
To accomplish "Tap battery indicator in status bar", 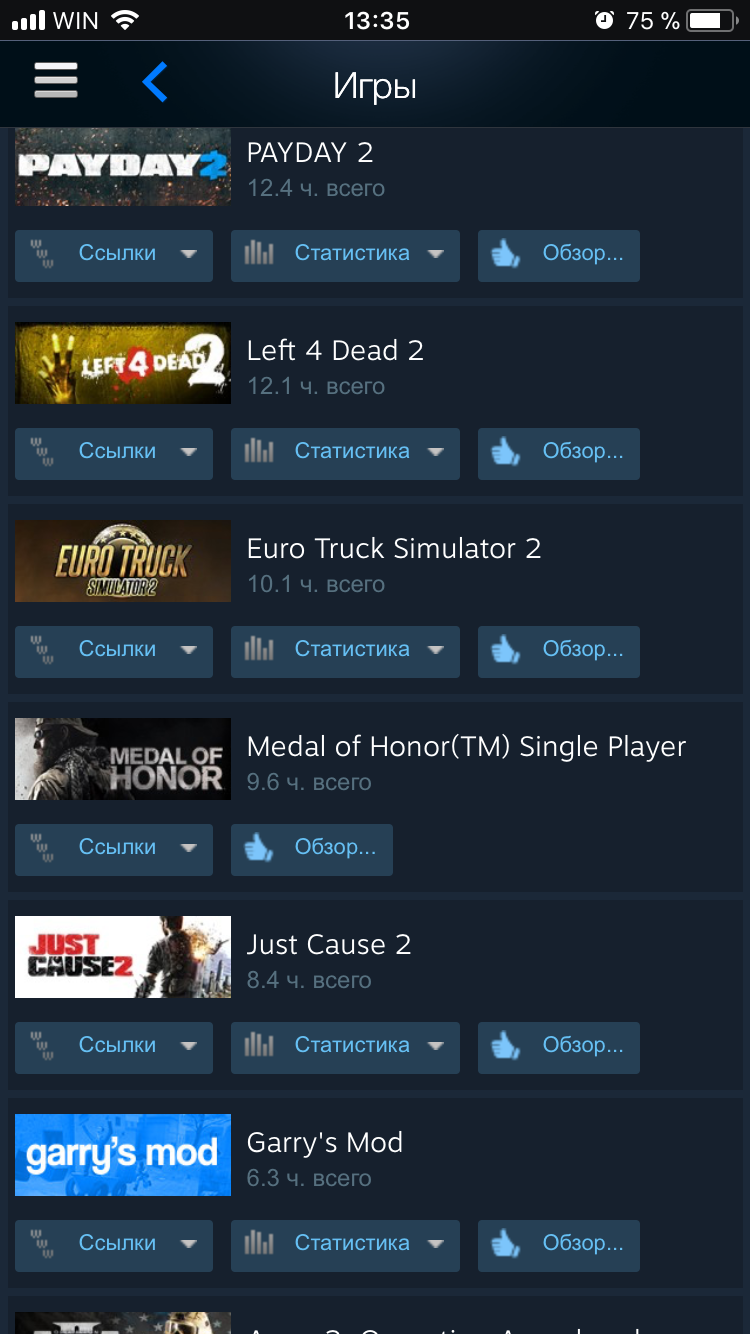I will 711,20.
